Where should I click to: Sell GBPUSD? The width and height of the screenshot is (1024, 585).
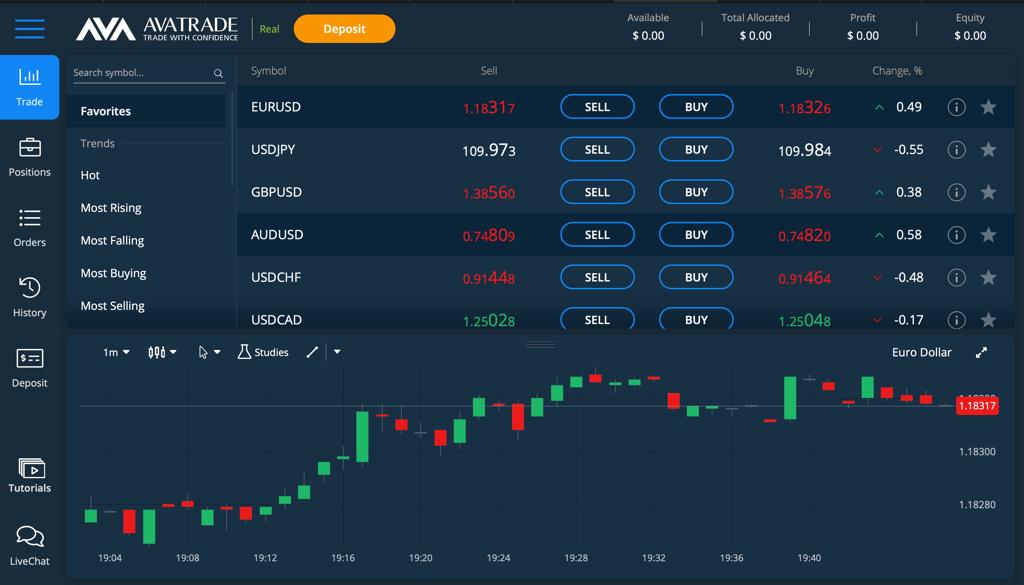point(597,192)
